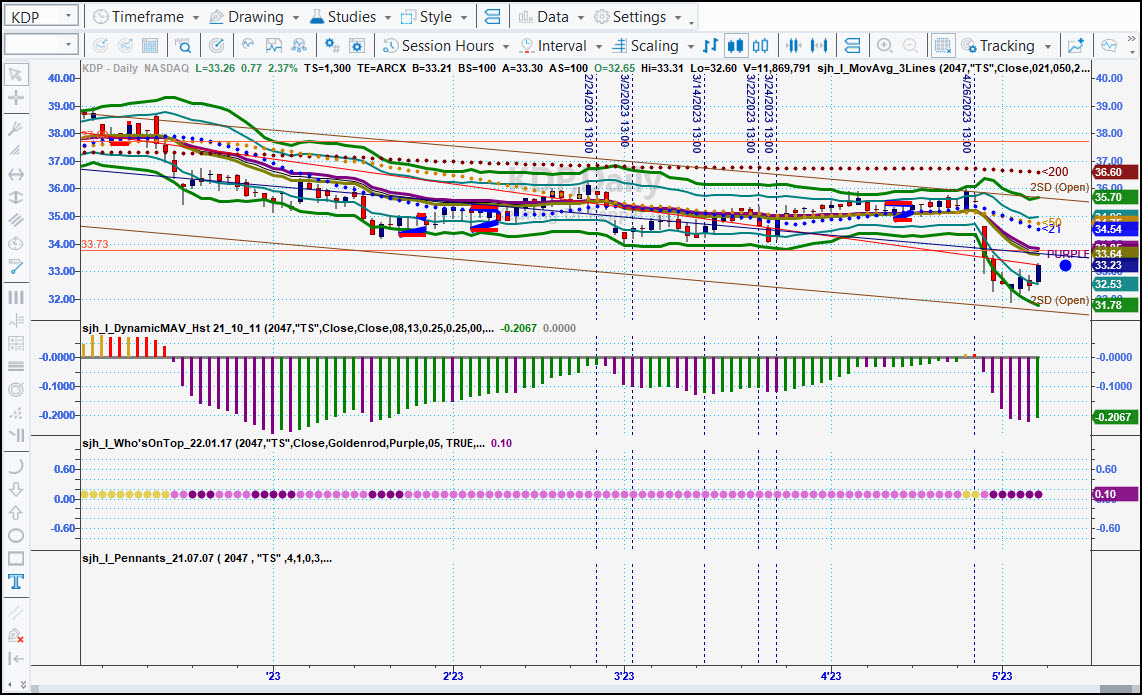Open the empty combo box below KDP
Viewport: 1142px width, 695px height.
click(68, 45)
